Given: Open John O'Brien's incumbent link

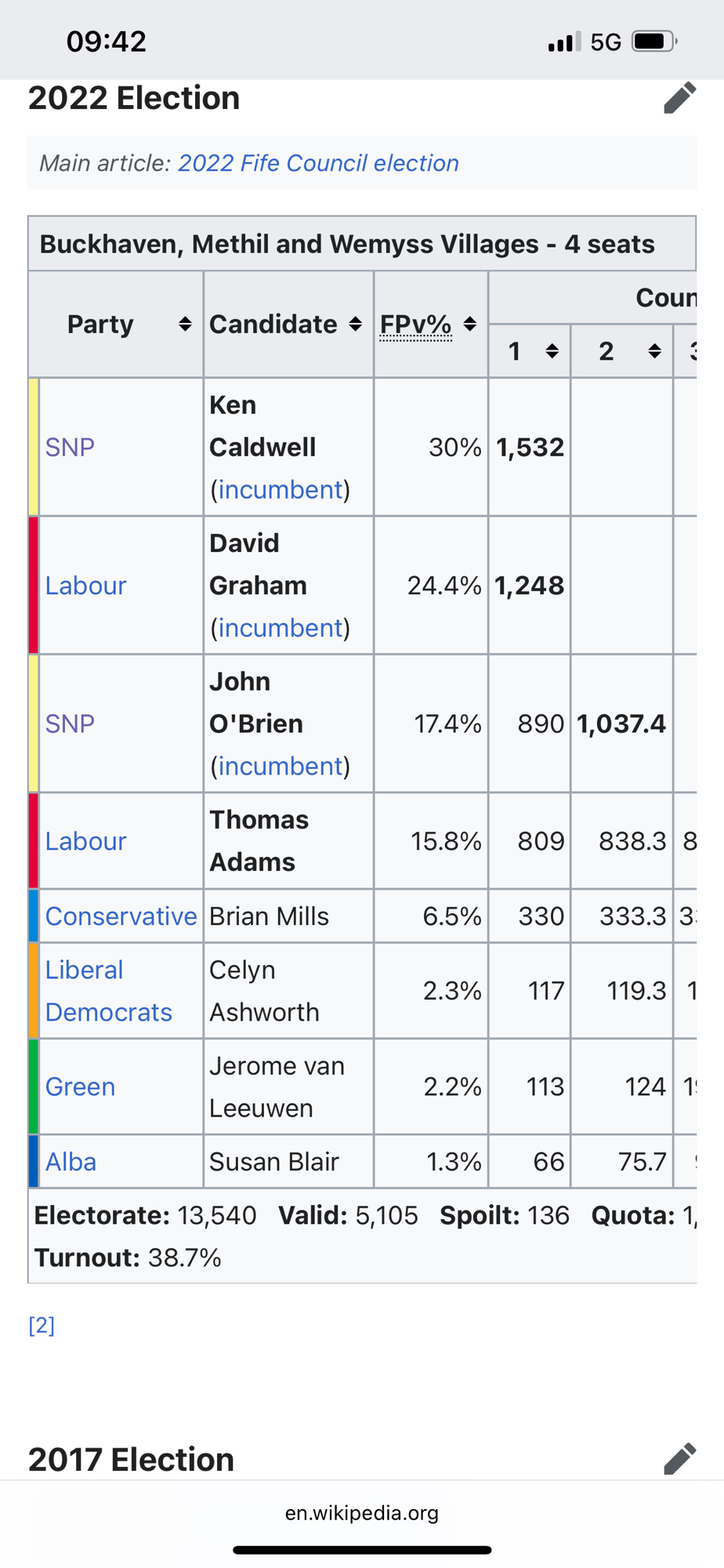Looking at the screenshot, I should 281,766.
